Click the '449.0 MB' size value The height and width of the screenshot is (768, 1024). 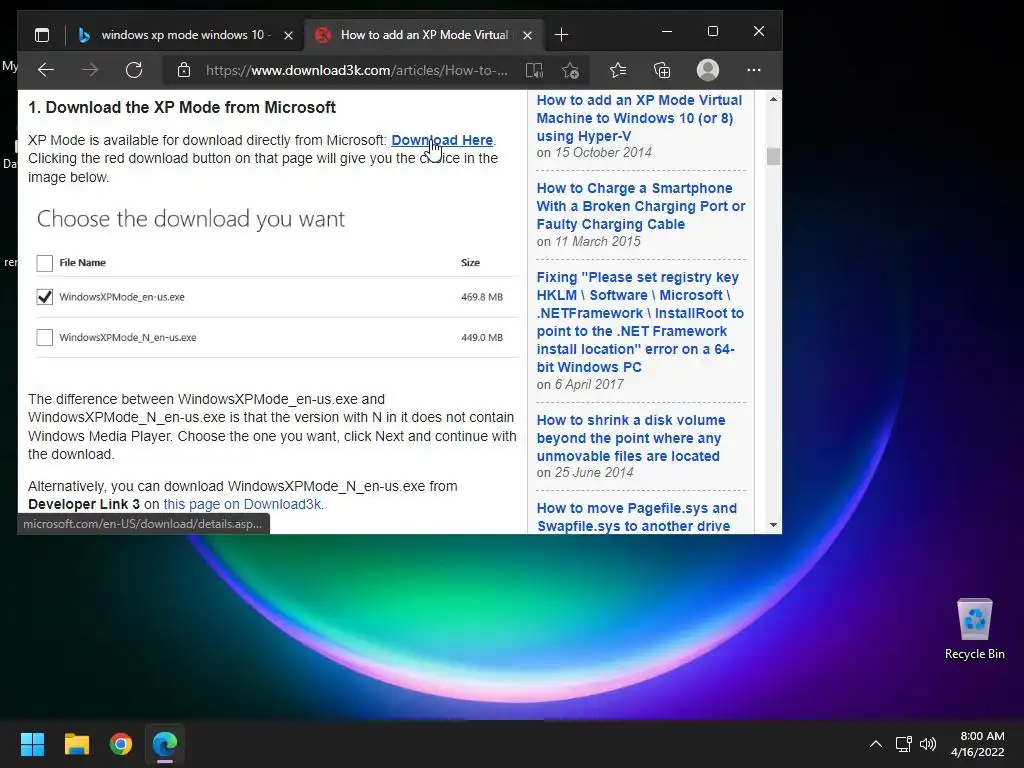point(482,338)
